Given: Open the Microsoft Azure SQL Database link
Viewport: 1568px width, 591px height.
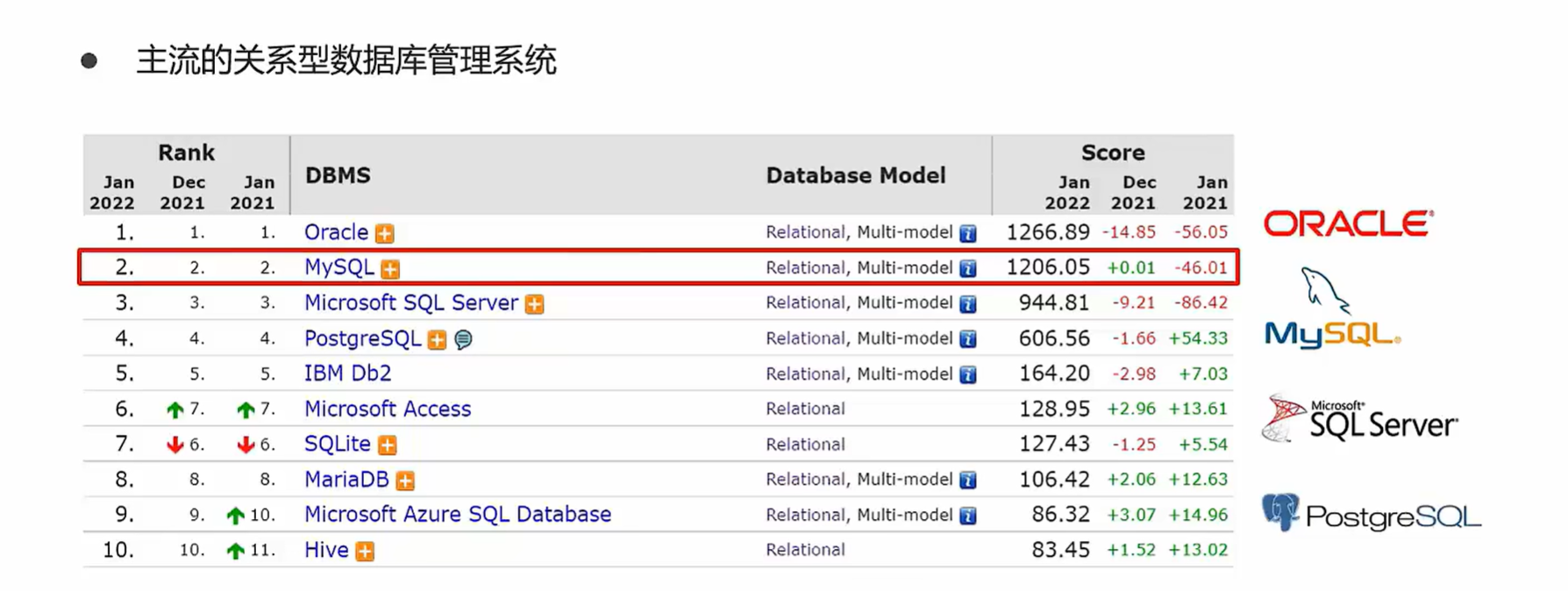Looking at the screenshot, I should click(x=458, y=515).
